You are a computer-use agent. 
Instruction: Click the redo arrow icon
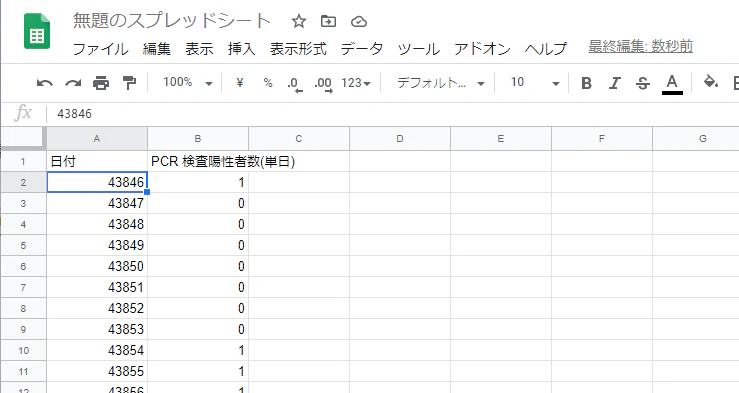click(73, 83)
